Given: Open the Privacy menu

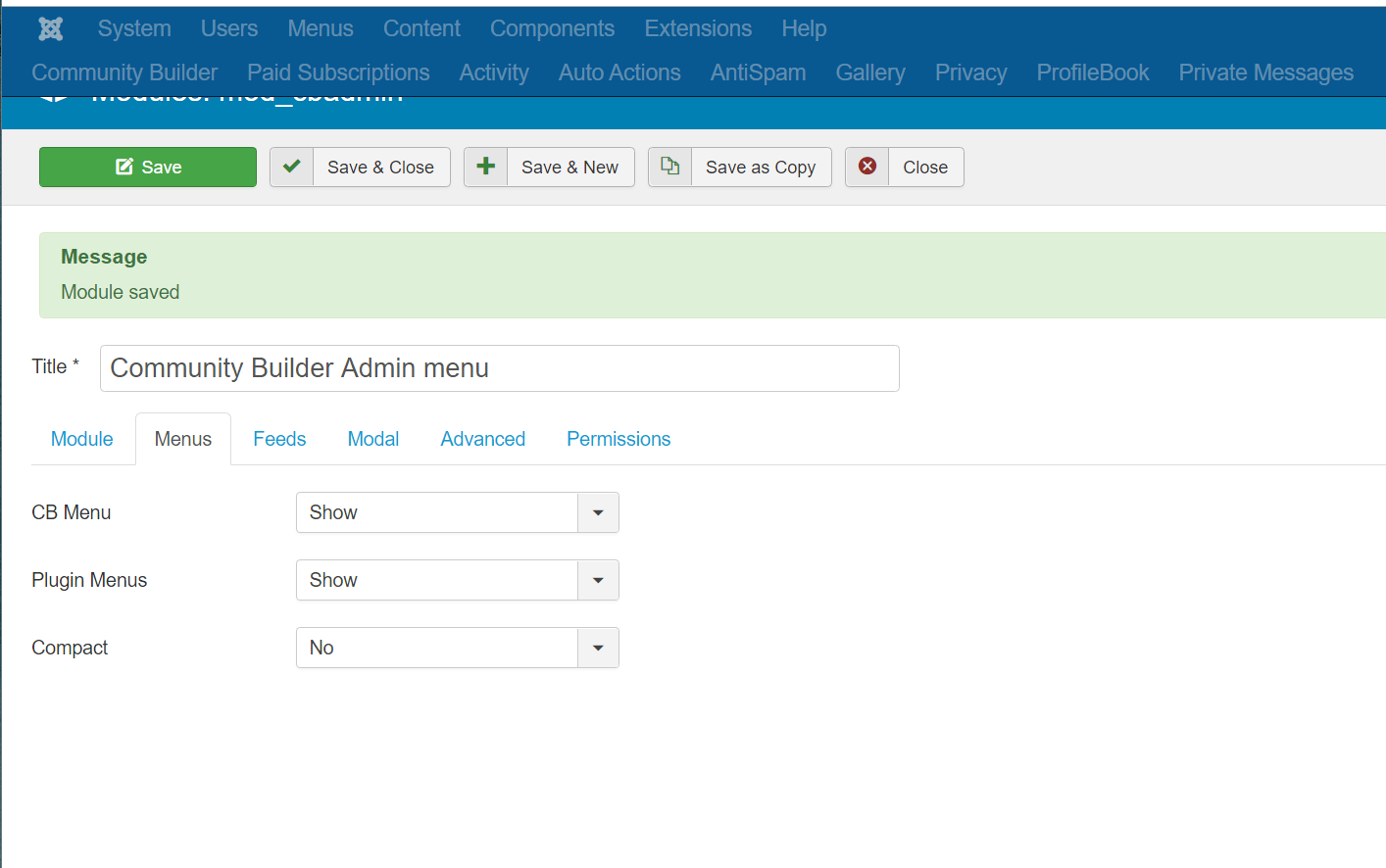Looking at the screenshot, I should point(970,72).
